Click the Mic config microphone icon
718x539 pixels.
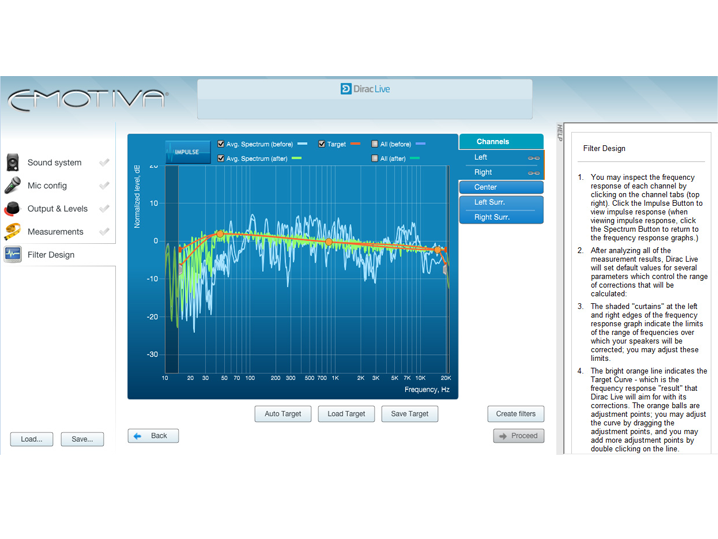point(13,186)
